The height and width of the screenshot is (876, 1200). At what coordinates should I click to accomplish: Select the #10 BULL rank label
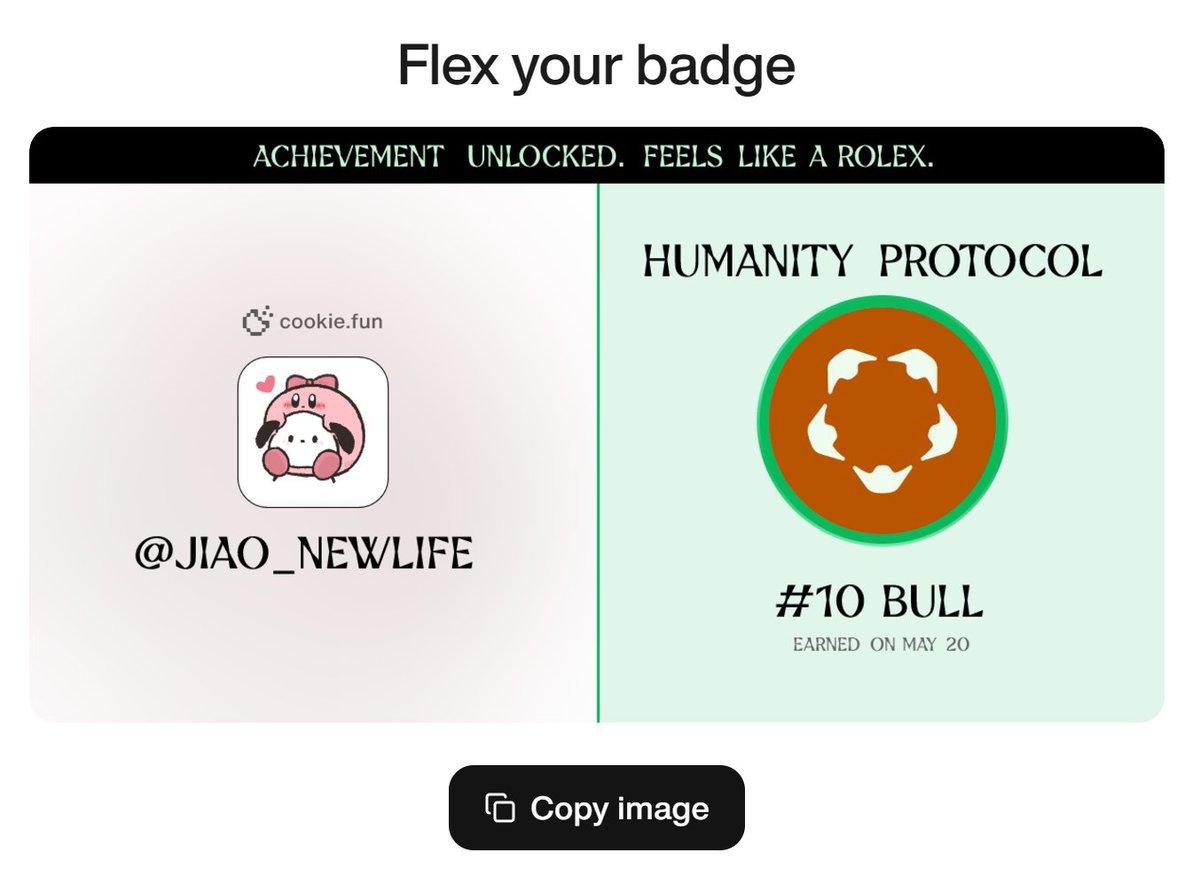tap(880, 602)
